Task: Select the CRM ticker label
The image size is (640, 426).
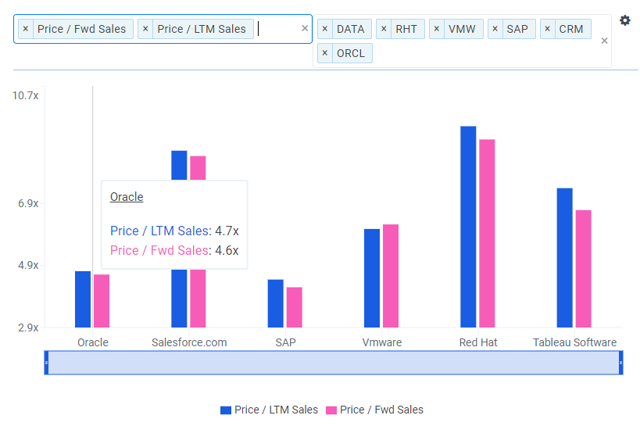Action: pos(571,29)
